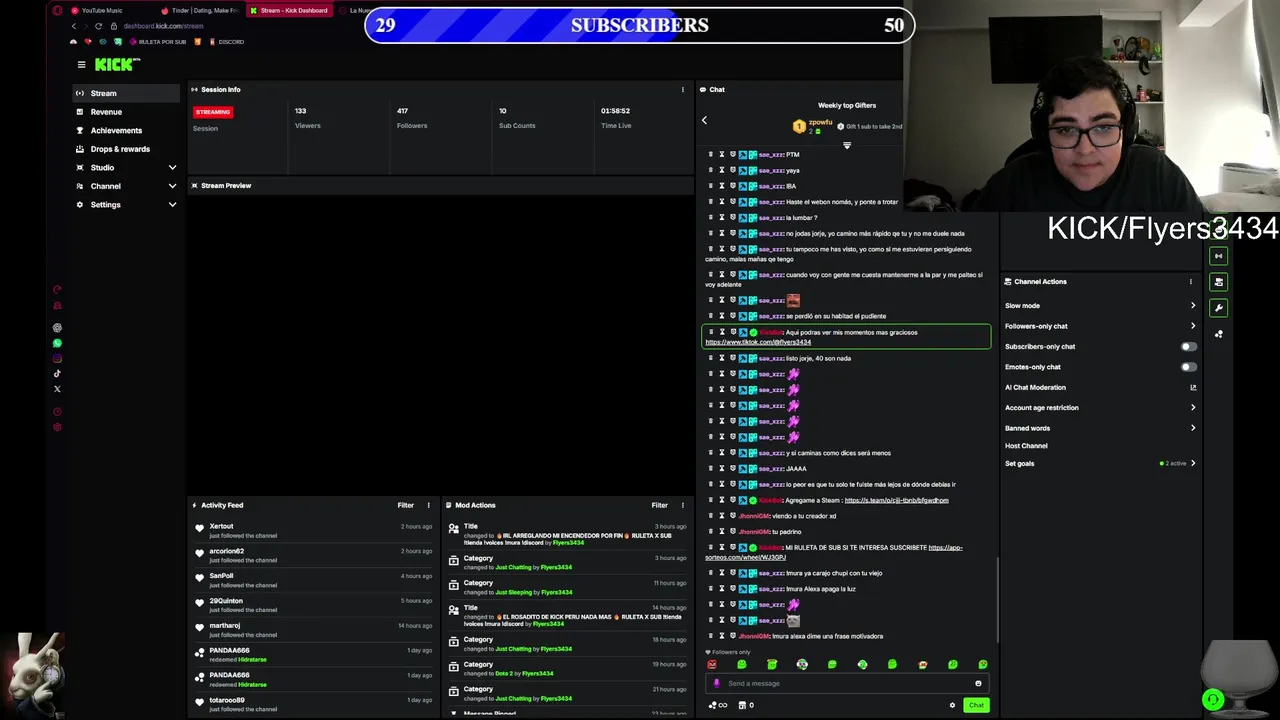Click Instagram icon in browser sidebar
This screenshot has height=720, width=1280.
point(57,358)
